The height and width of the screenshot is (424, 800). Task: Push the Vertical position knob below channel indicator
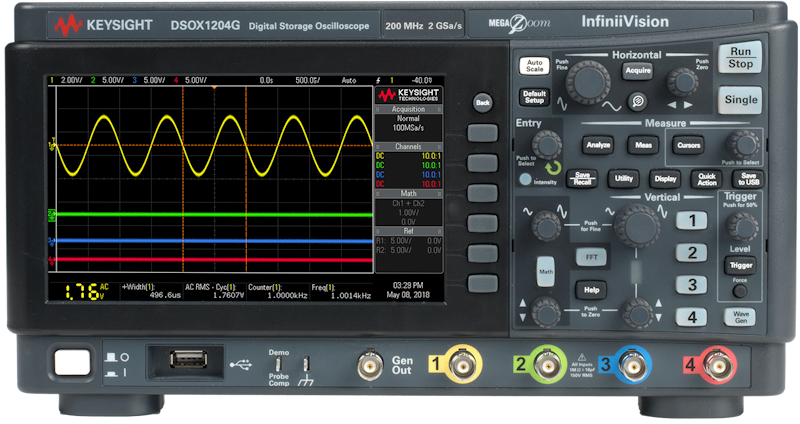tap(637, 312)
